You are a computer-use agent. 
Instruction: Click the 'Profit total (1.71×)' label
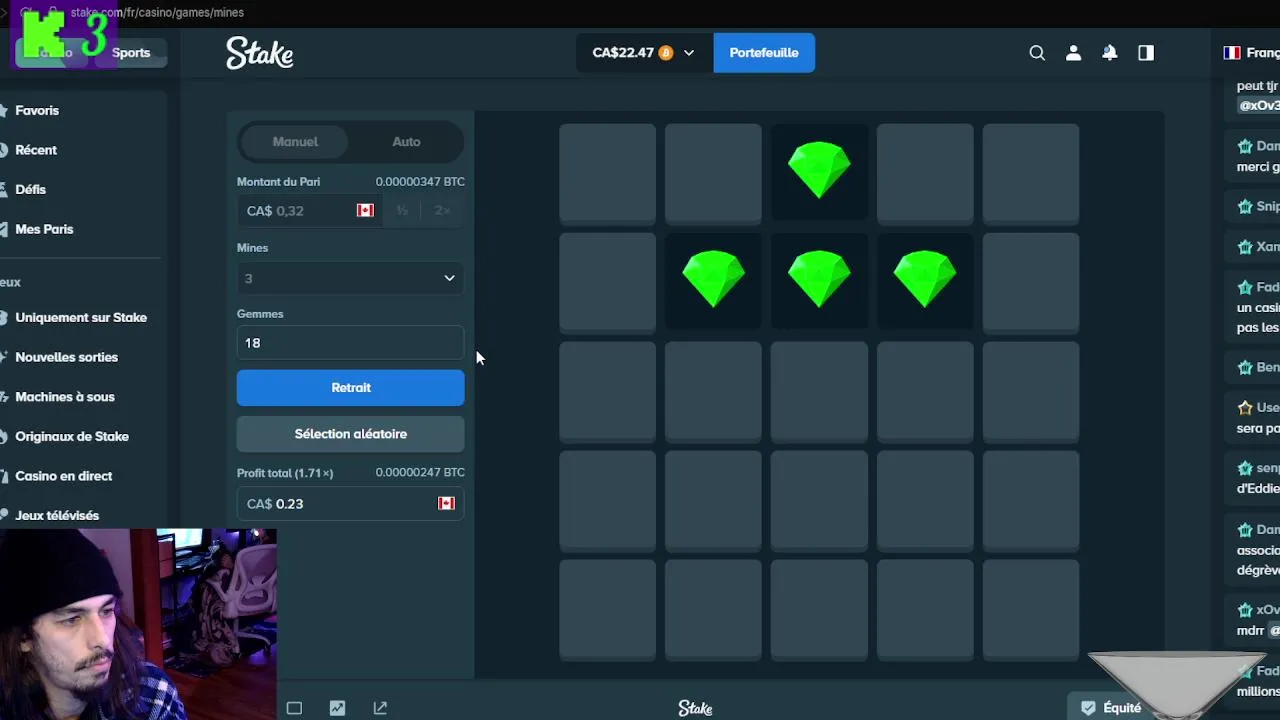click(x=285, y=473)
